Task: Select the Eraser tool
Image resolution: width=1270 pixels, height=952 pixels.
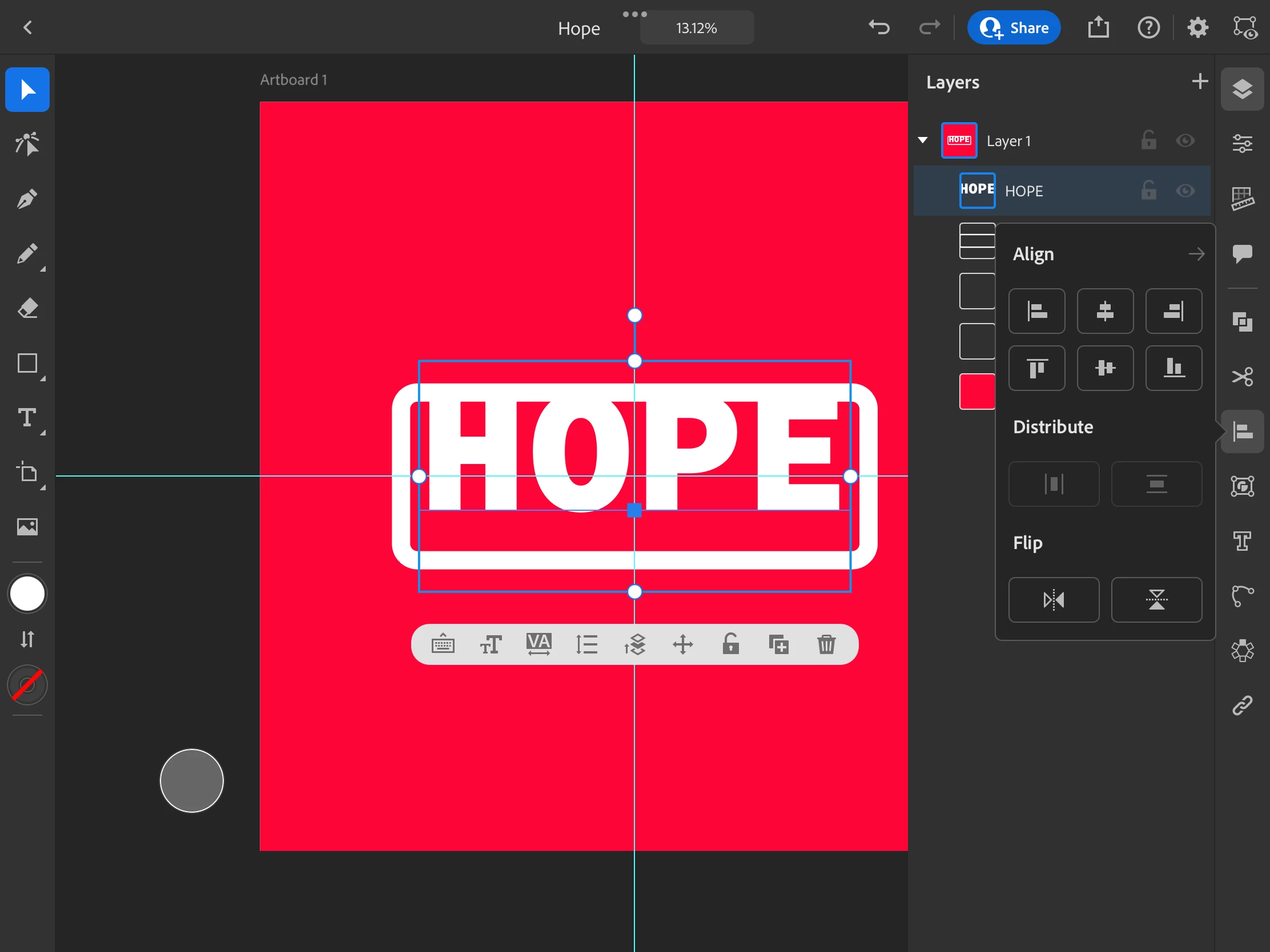Action: (27, 309)
